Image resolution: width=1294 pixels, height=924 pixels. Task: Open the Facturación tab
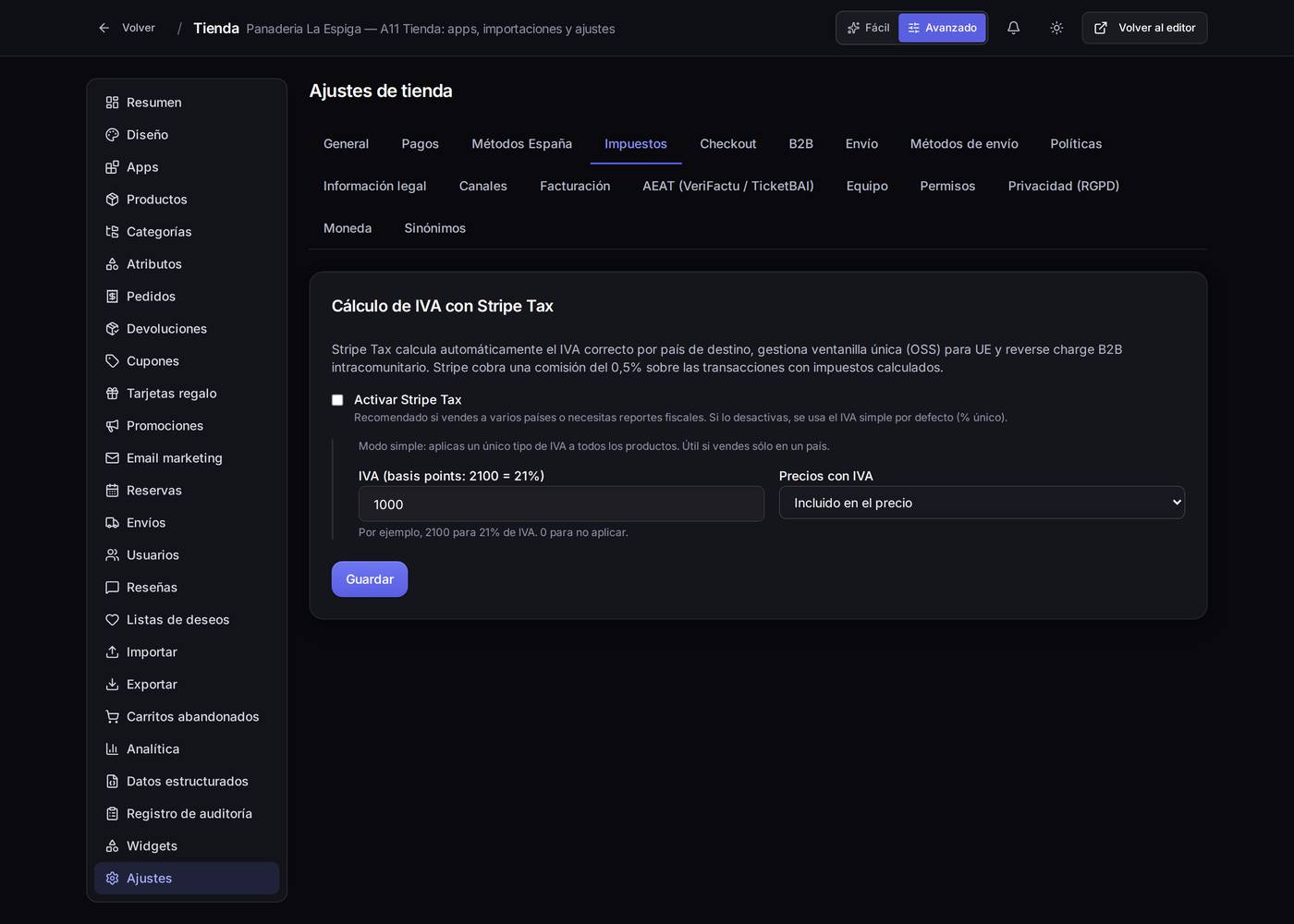575,187
